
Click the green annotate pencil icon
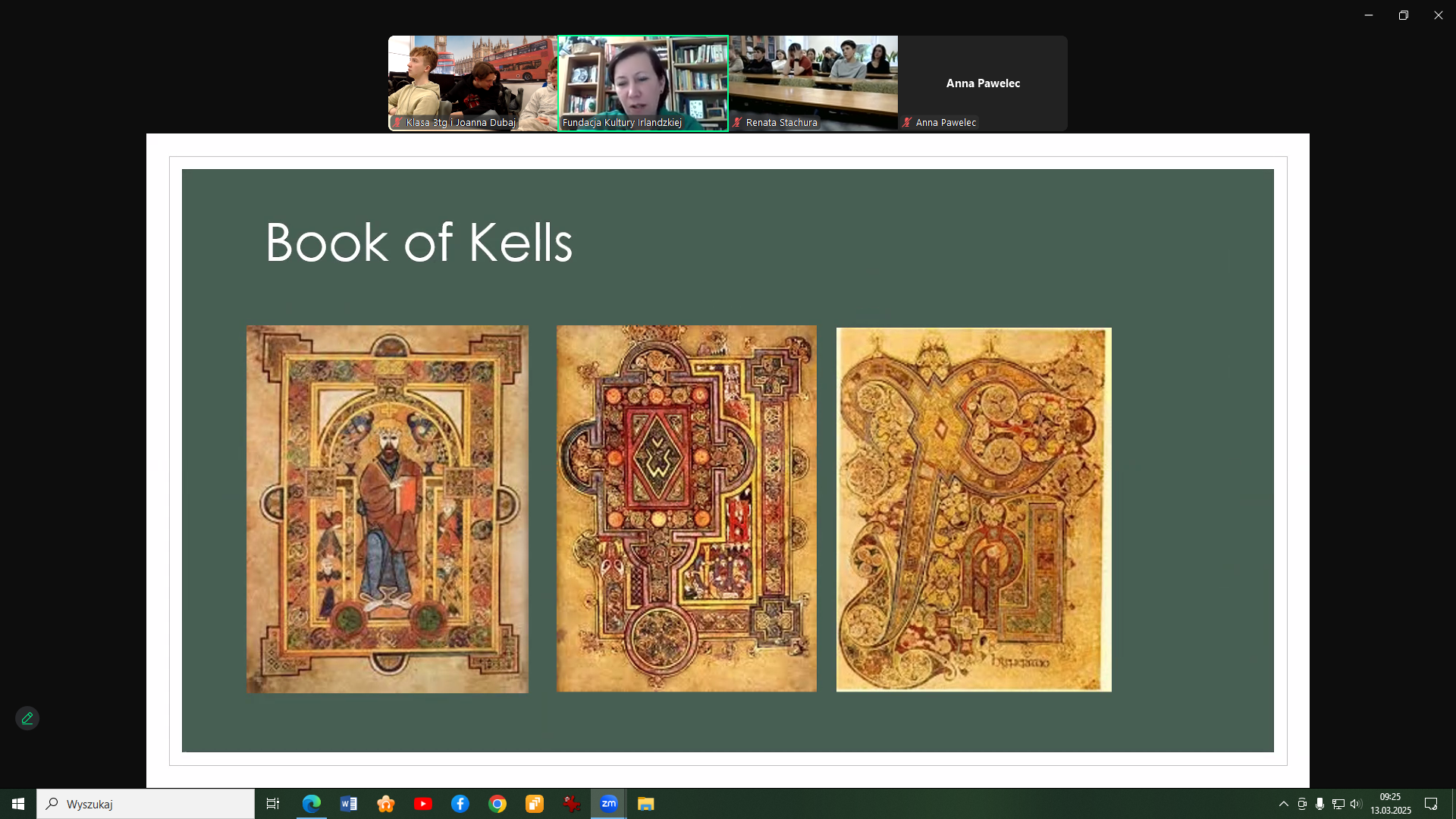(27, 718)
